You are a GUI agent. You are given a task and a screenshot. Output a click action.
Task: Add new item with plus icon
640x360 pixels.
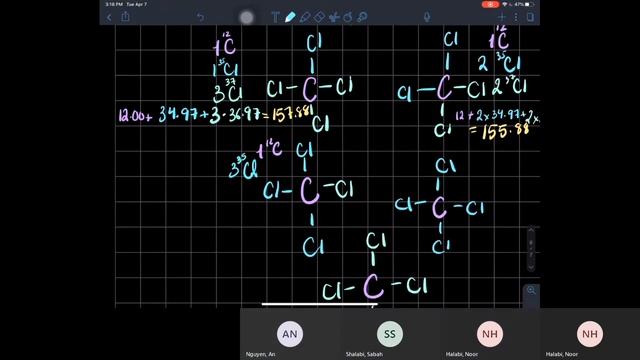point(502,17)
